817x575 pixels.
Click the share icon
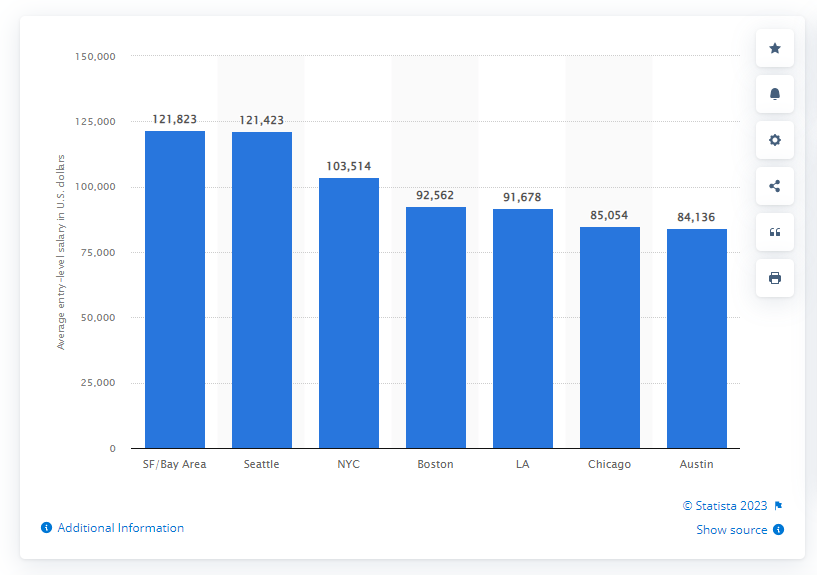(x=774, y=186)
